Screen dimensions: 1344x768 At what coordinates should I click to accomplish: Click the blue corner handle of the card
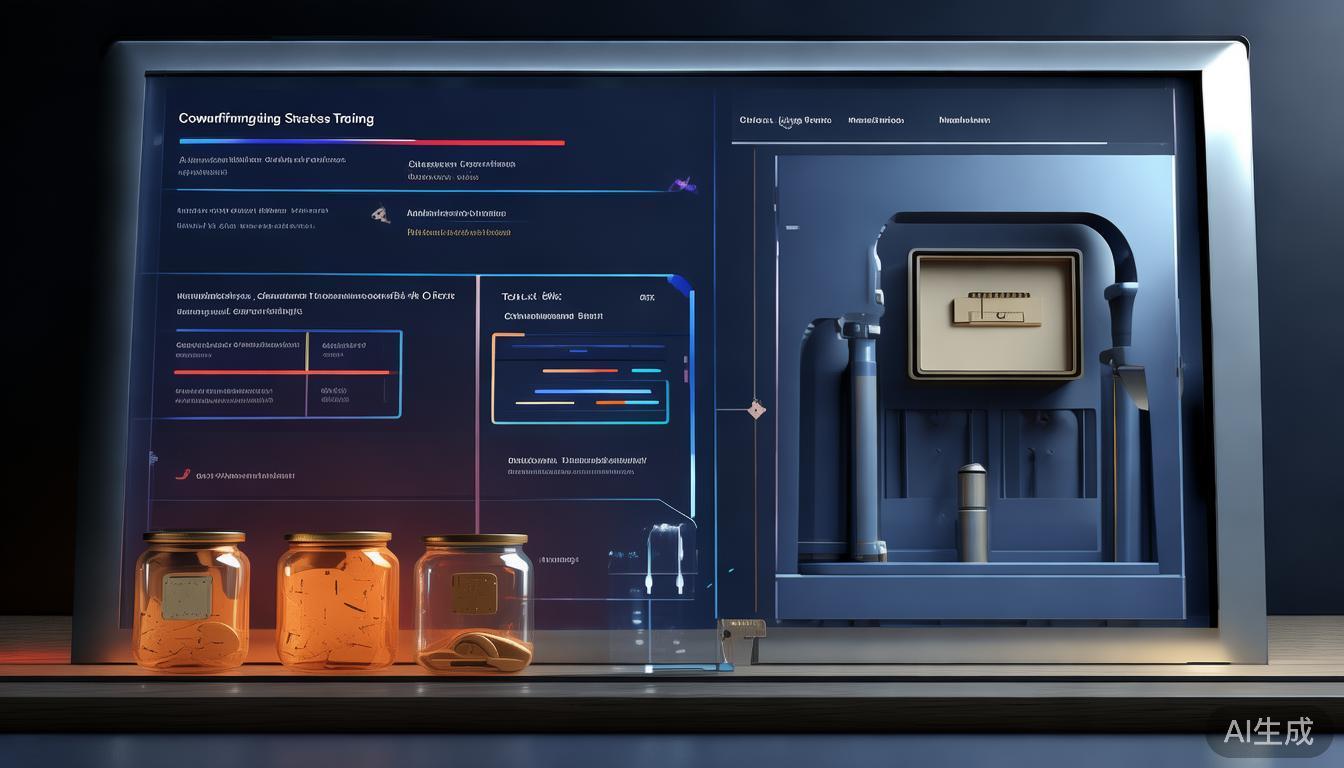point(682,284)
